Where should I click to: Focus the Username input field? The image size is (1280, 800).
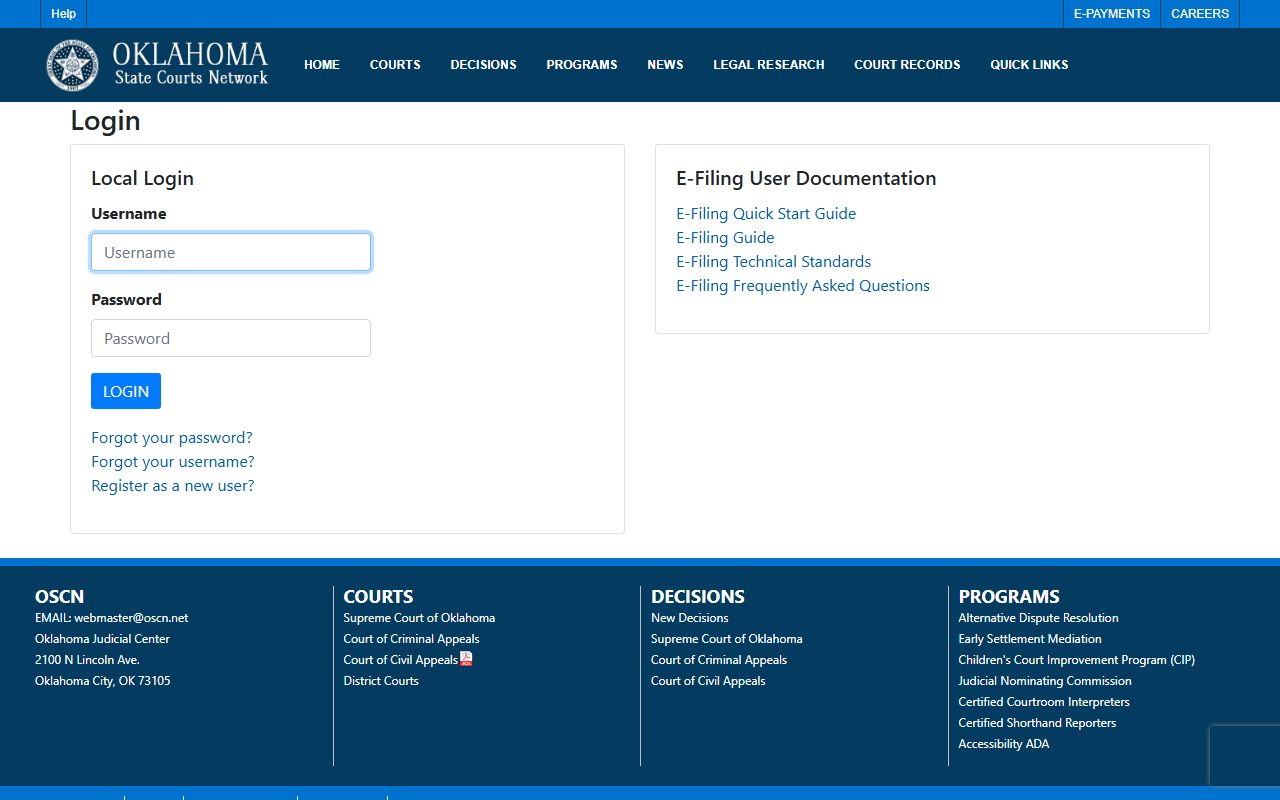click(231, 252)
